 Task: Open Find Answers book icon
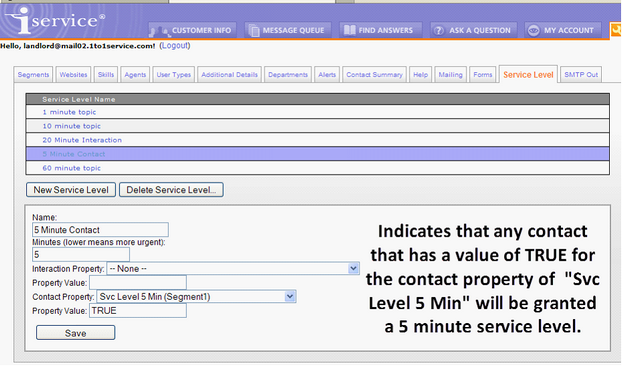tap(349, 30)
